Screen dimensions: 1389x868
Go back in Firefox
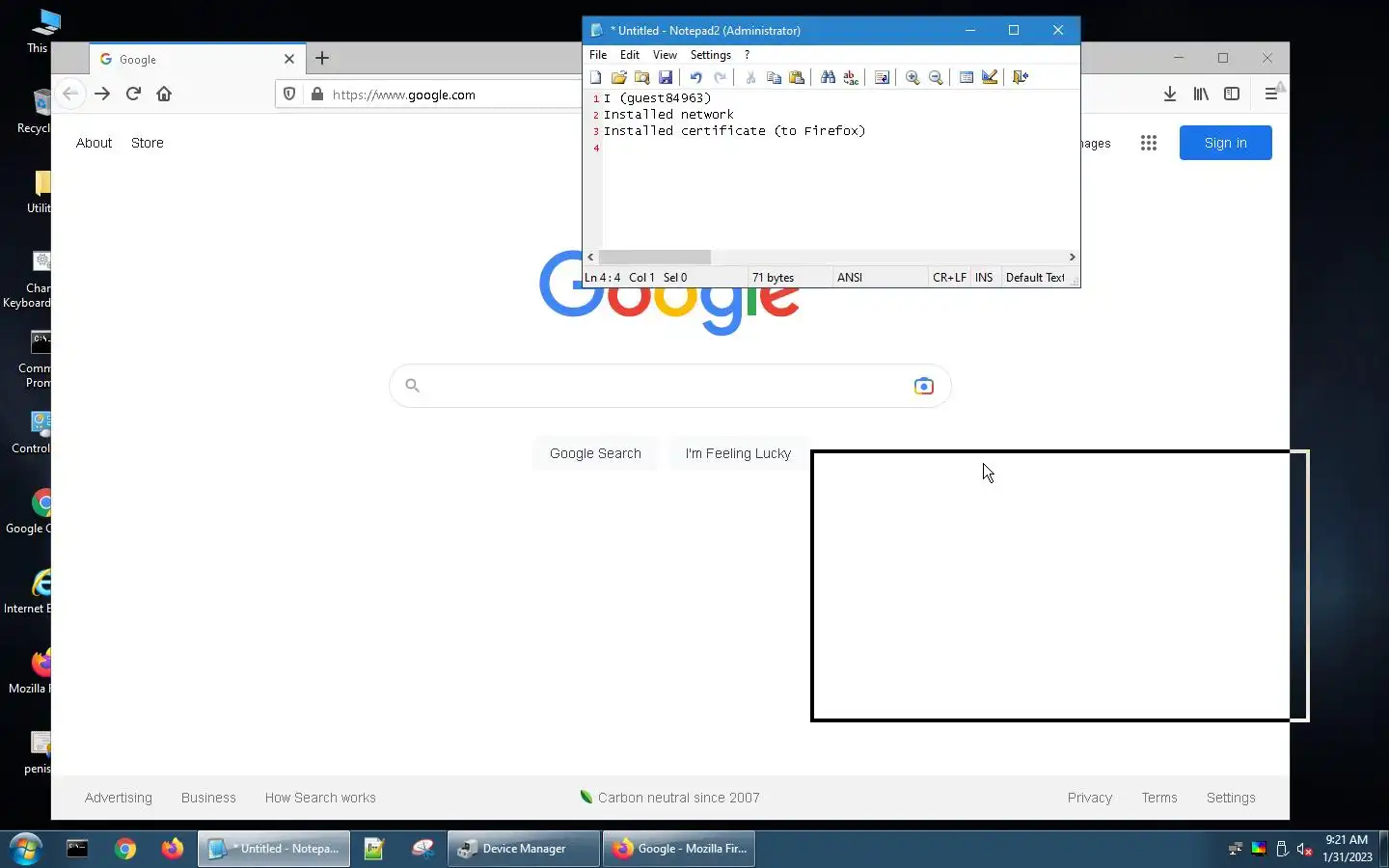click(x=69, y=94)
